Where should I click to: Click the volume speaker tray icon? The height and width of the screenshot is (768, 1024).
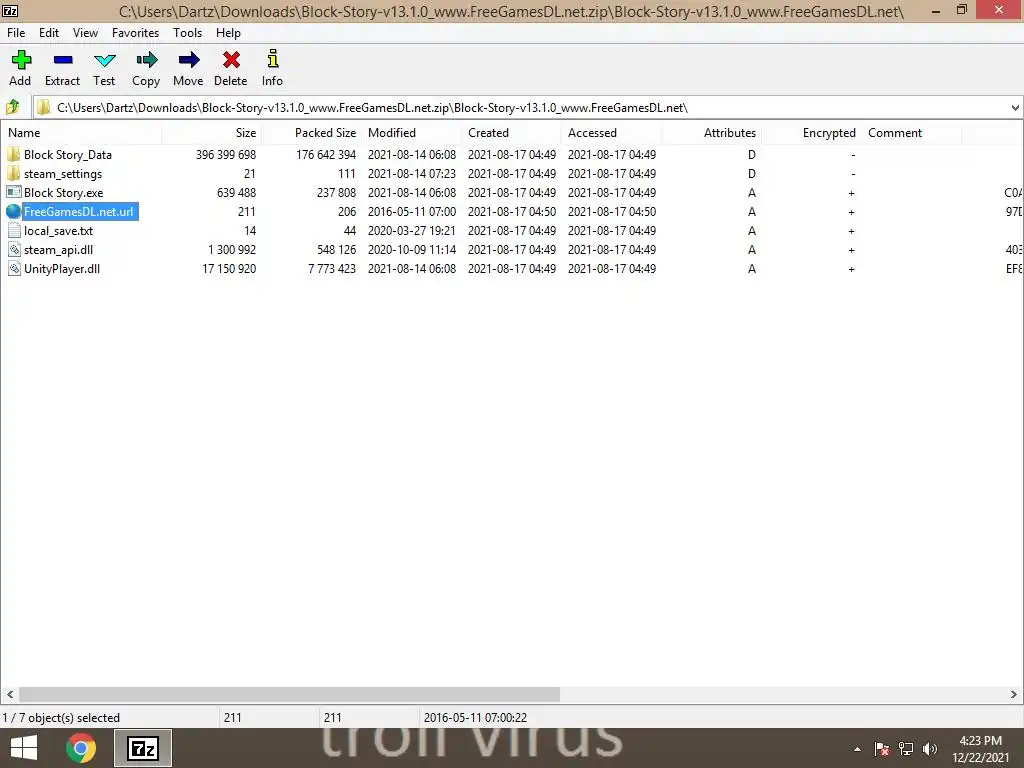930,749
